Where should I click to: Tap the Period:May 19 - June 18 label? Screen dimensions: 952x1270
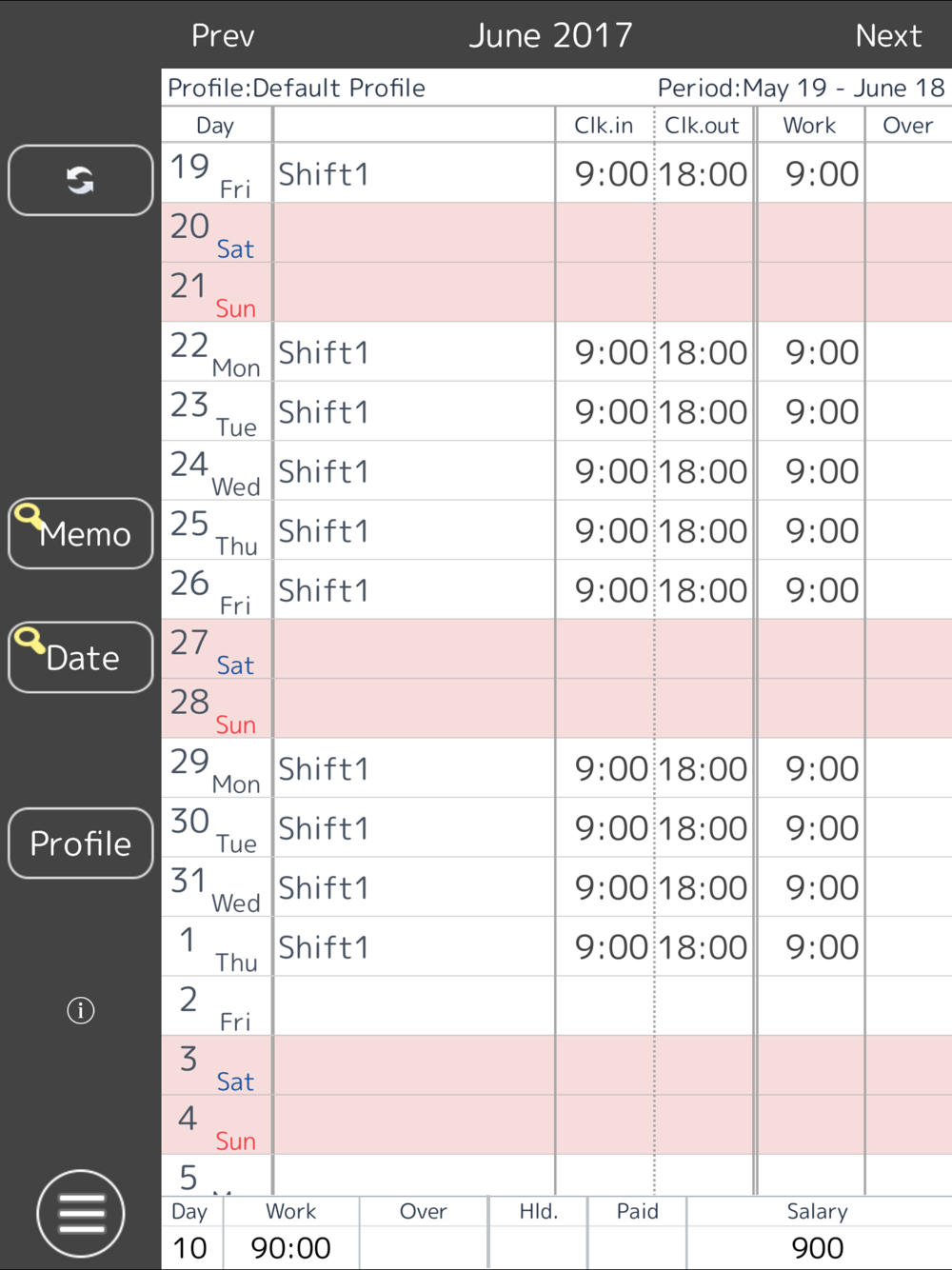(801, 88)
